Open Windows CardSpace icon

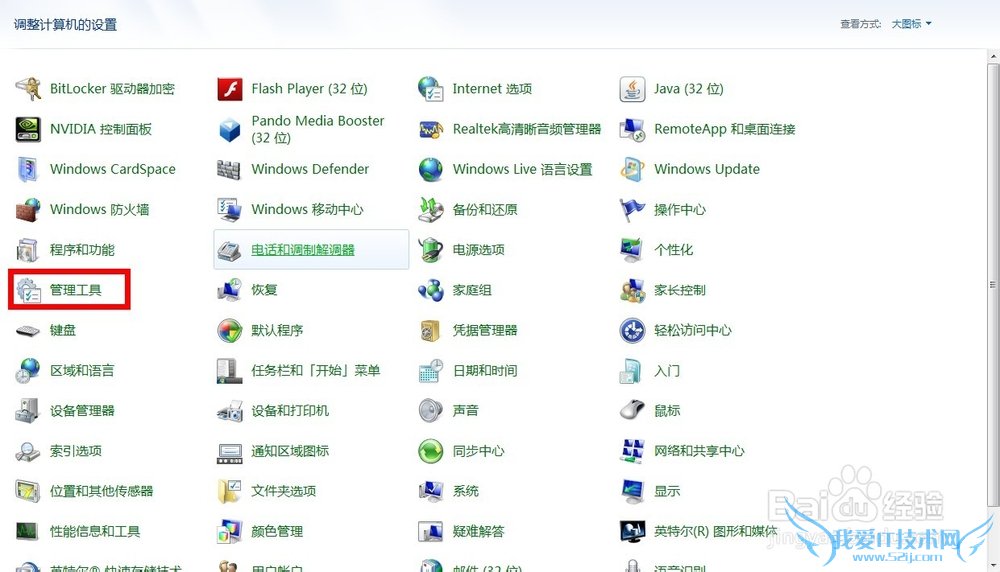coord(28,169)
